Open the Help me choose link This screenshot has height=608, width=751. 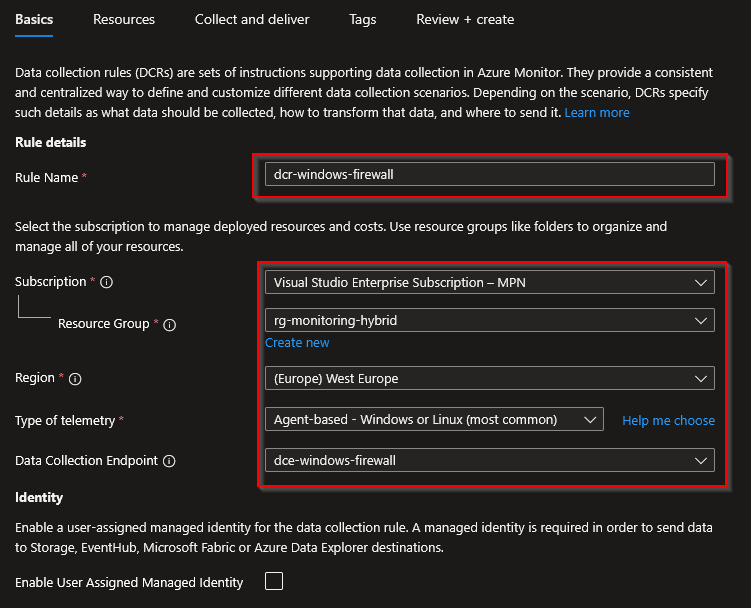tap(668, 420)
